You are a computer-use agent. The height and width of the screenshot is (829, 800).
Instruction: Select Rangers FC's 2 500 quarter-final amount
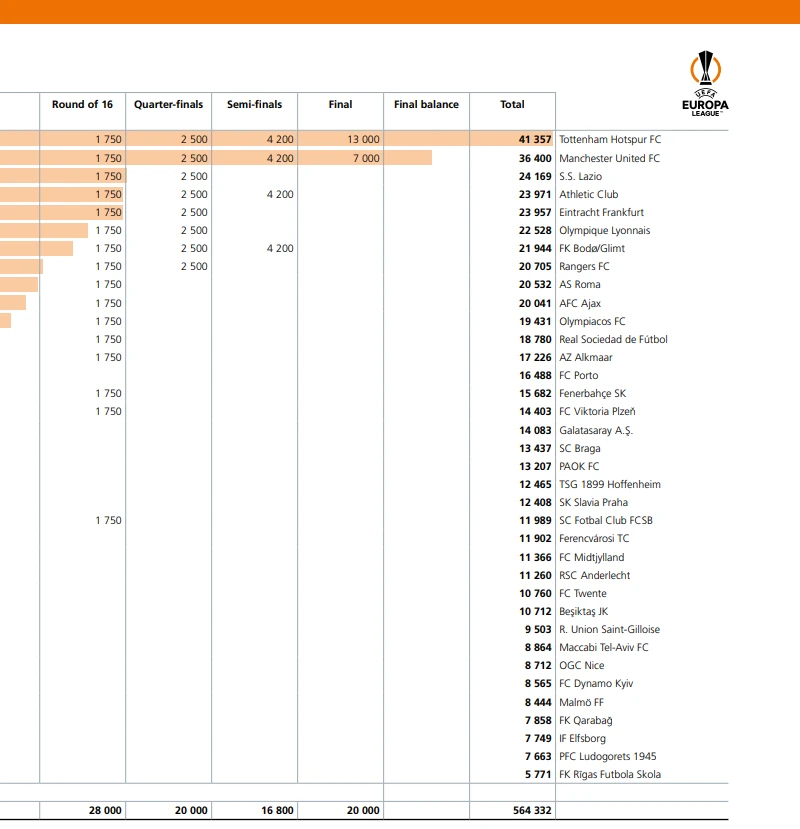pos(194,266)
